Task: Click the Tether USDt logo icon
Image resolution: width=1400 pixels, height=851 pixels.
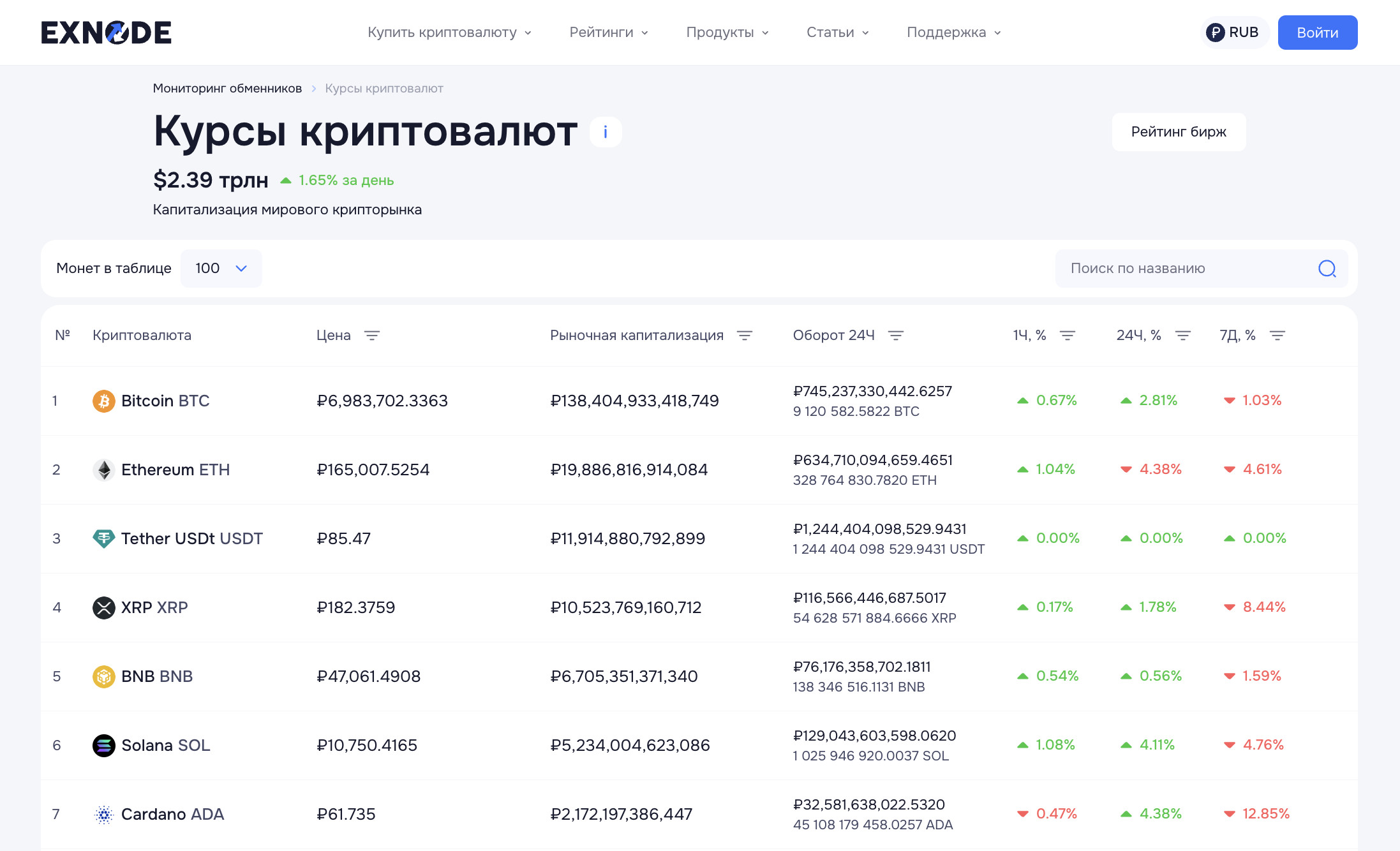Action: tap(103, 539)
